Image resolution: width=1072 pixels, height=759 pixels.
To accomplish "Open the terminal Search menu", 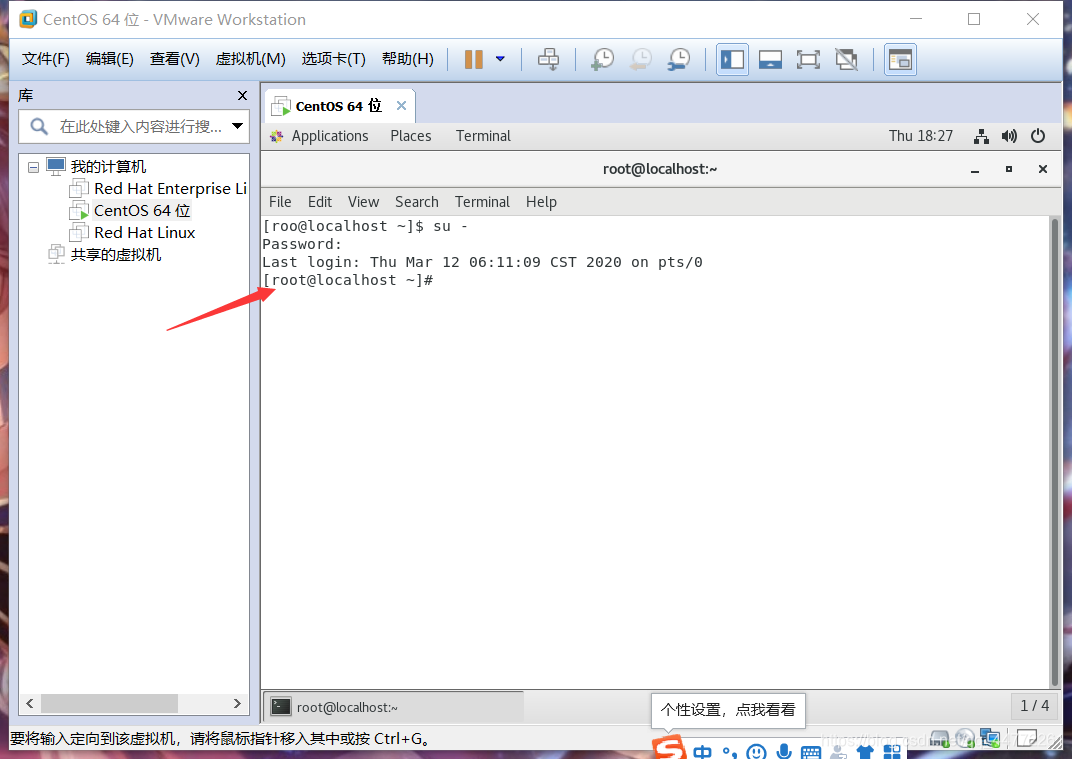I will coord(416,202).
